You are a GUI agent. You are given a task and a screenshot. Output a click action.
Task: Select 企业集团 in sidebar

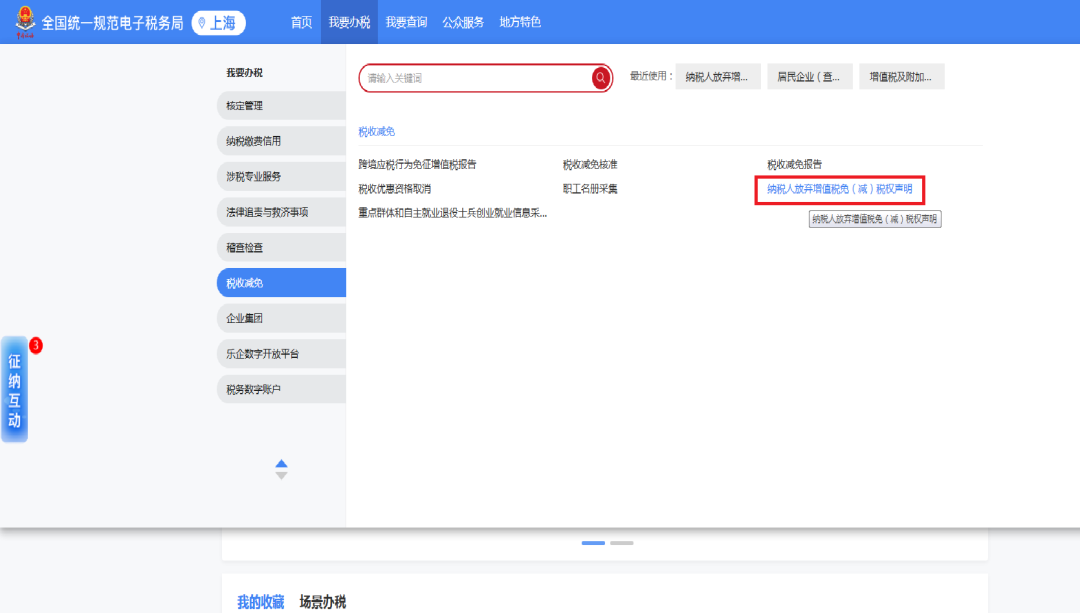click(x=281, y=318)
